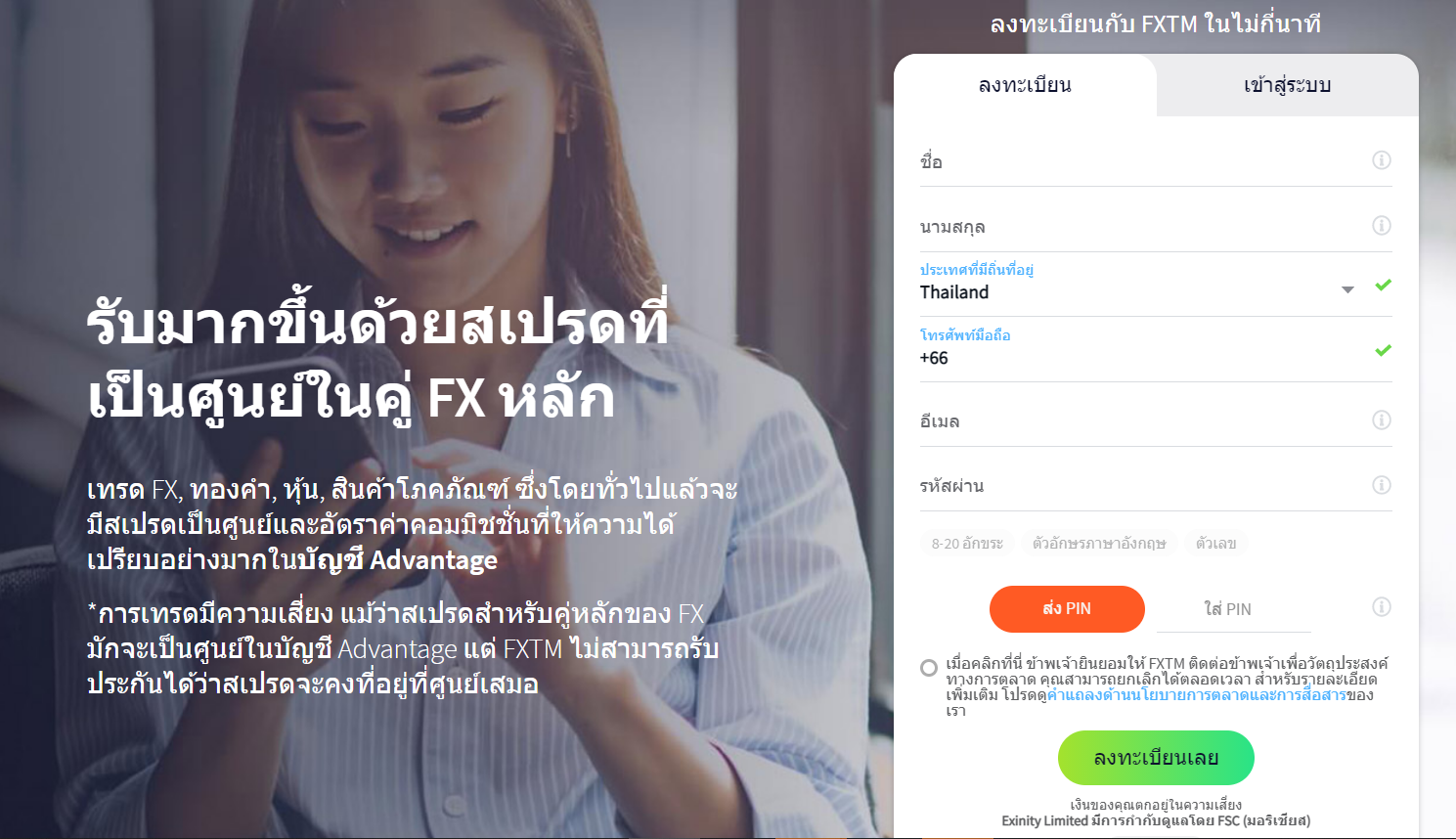Click the orange ส่ง PIN button
1456x839 pixels.
point(1067,609)
